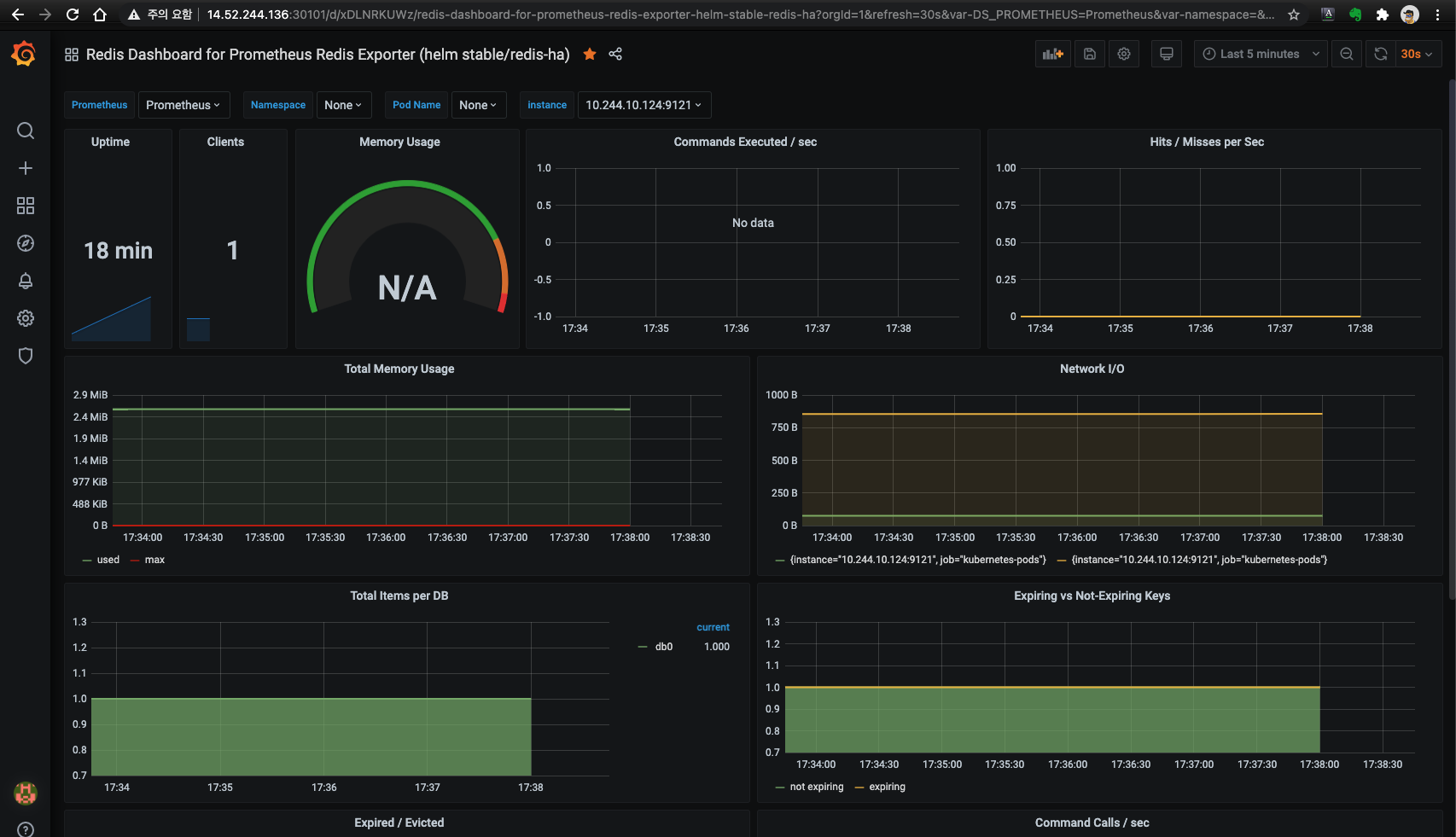Open the Last 5 minutes time picker
1456x837 pixels.
click(1261, 54)
